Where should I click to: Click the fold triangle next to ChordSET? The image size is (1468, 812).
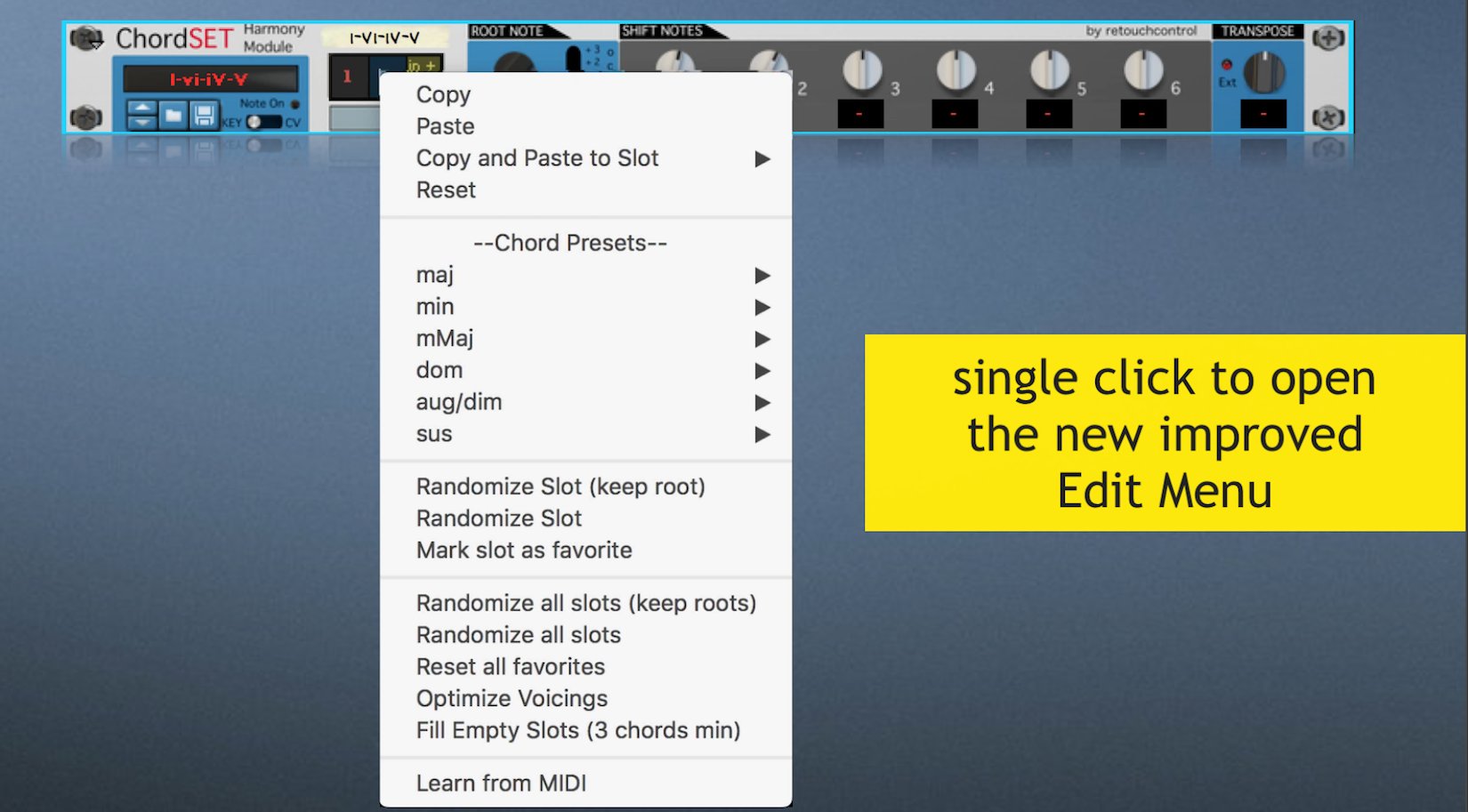tap(98, 44)
